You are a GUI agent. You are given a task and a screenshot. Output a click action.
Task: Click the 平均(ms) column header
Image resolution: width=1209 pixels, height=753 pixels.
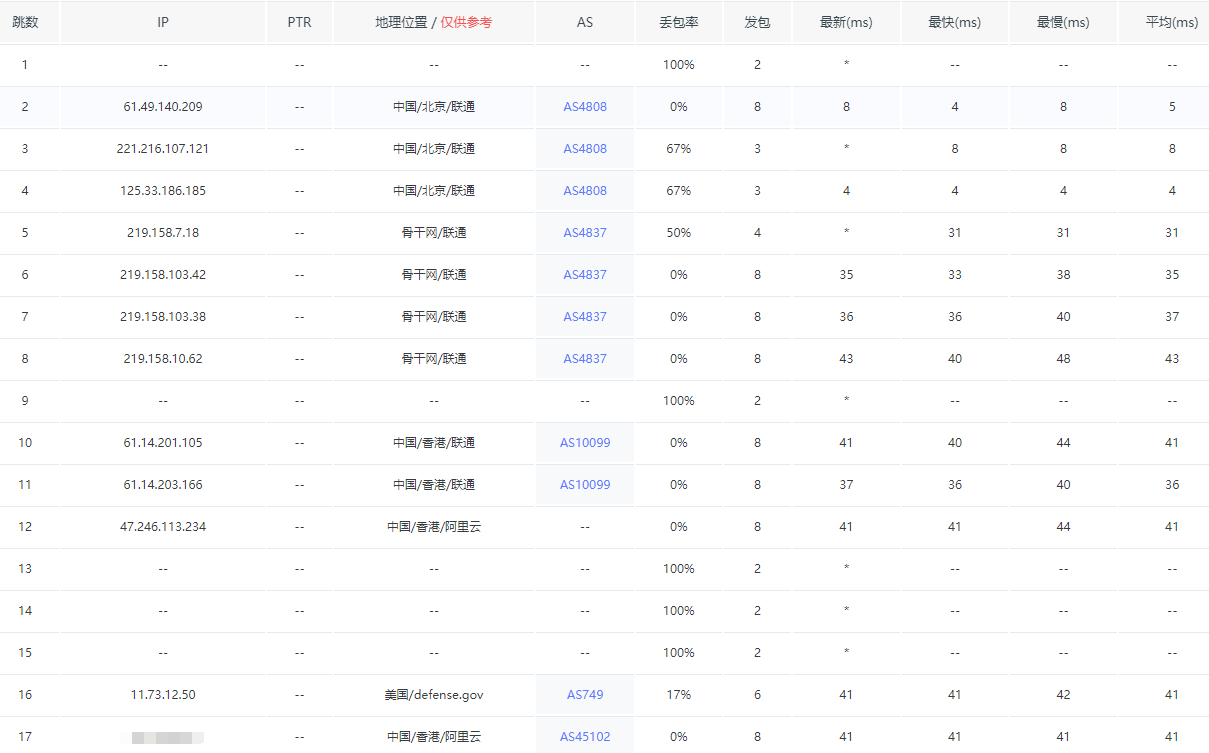(1171, 22)
